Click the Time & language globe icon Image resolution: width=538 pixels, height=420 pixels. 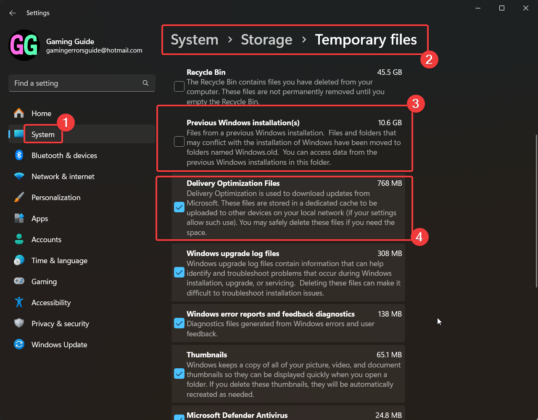click(19, 260)
